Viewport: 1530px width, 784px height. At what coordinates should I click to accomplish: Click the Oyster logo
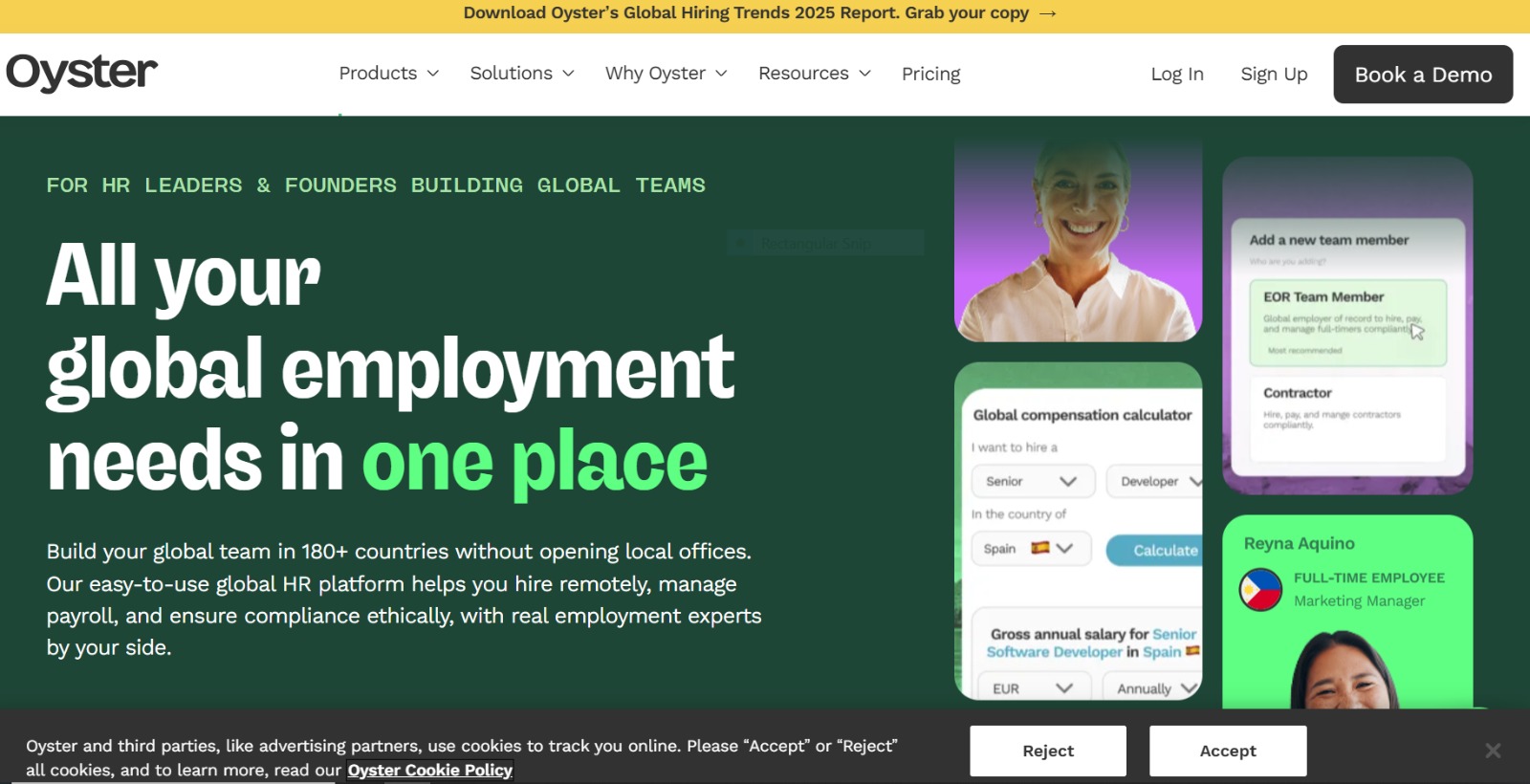[81, 73]
